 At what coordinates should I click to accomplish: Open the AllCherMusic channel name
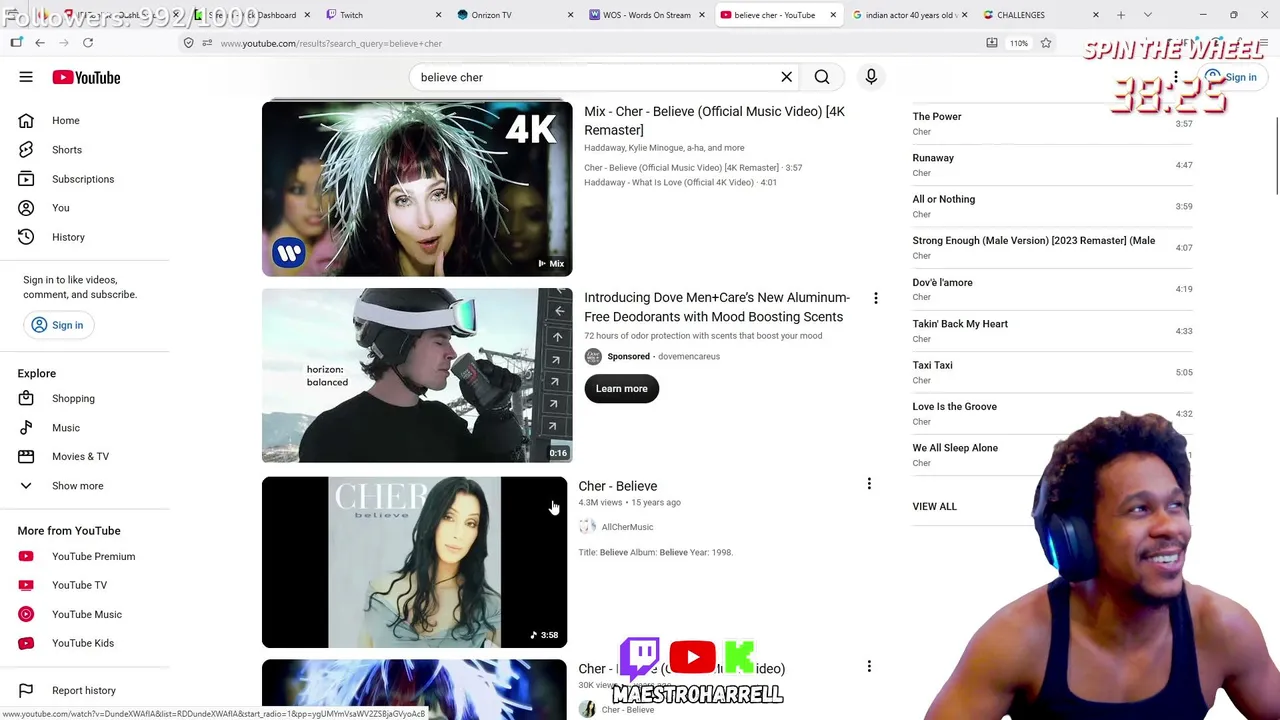[x=627, y=527]
